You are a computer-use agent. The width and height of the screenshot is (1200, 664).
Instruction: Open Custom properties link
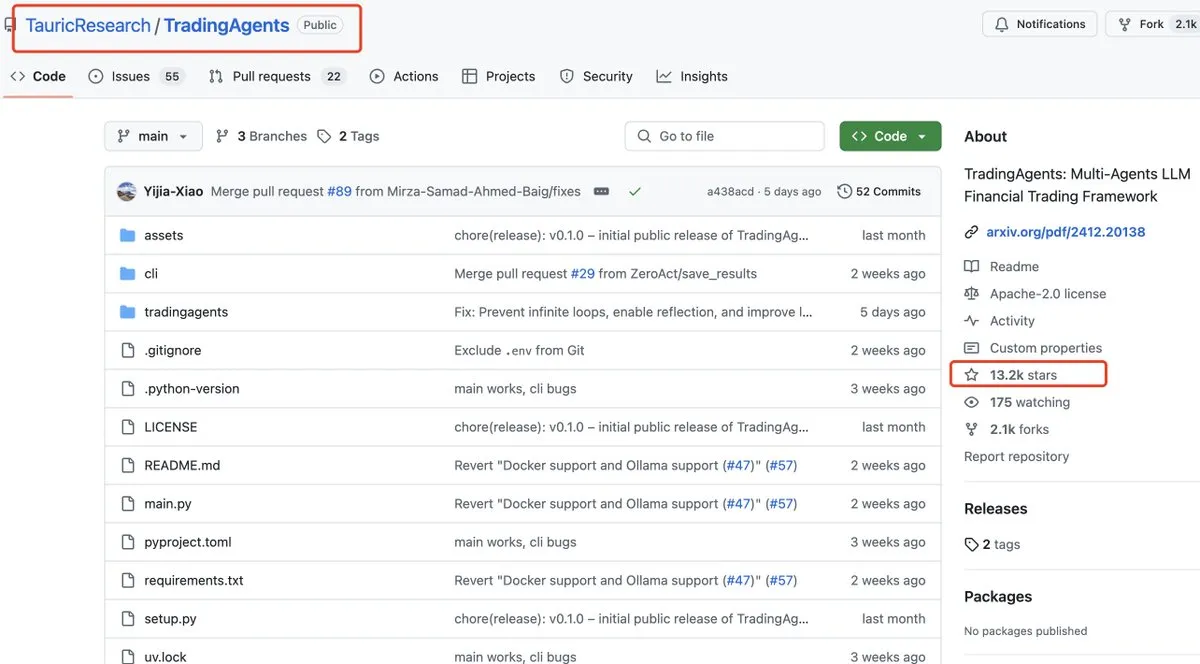pyautogui.click(x=1046, y=348)
